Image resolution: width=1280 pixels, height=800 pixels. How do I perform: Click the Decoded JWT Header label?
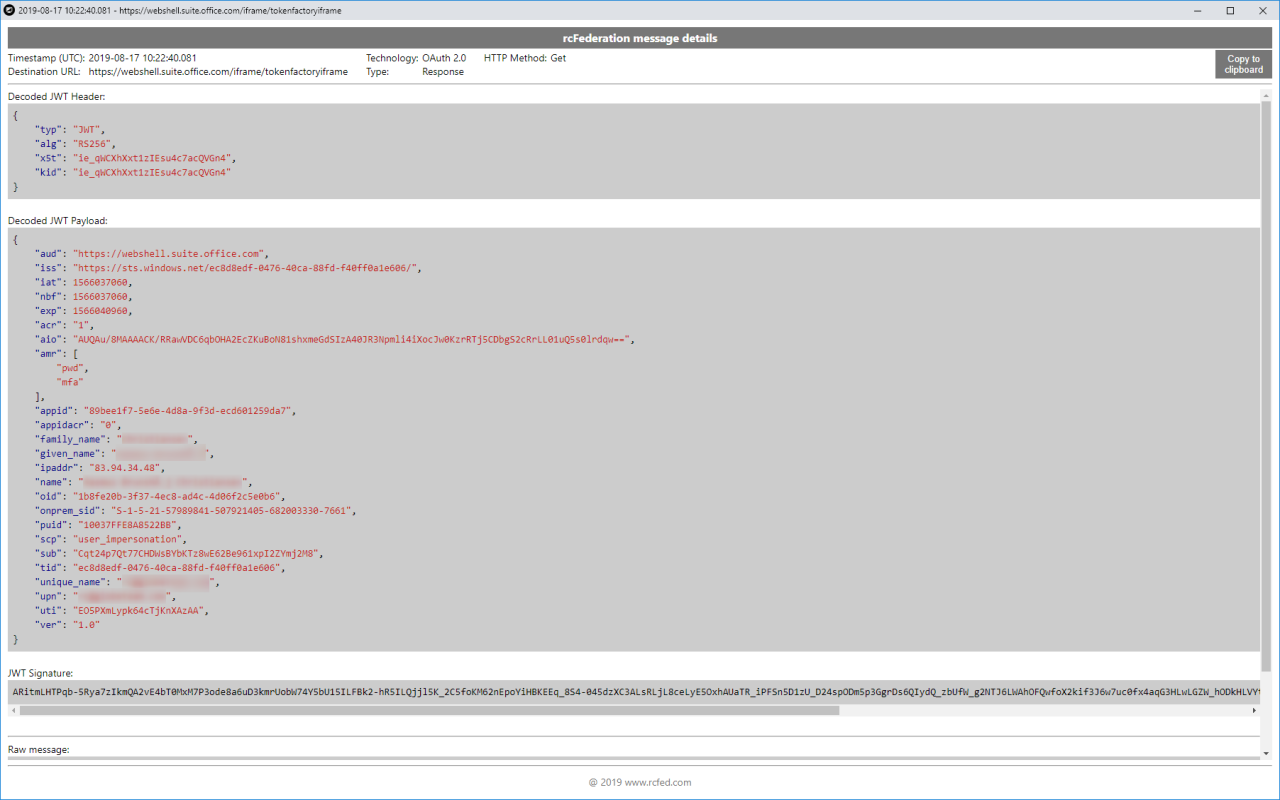coord(56,96)
